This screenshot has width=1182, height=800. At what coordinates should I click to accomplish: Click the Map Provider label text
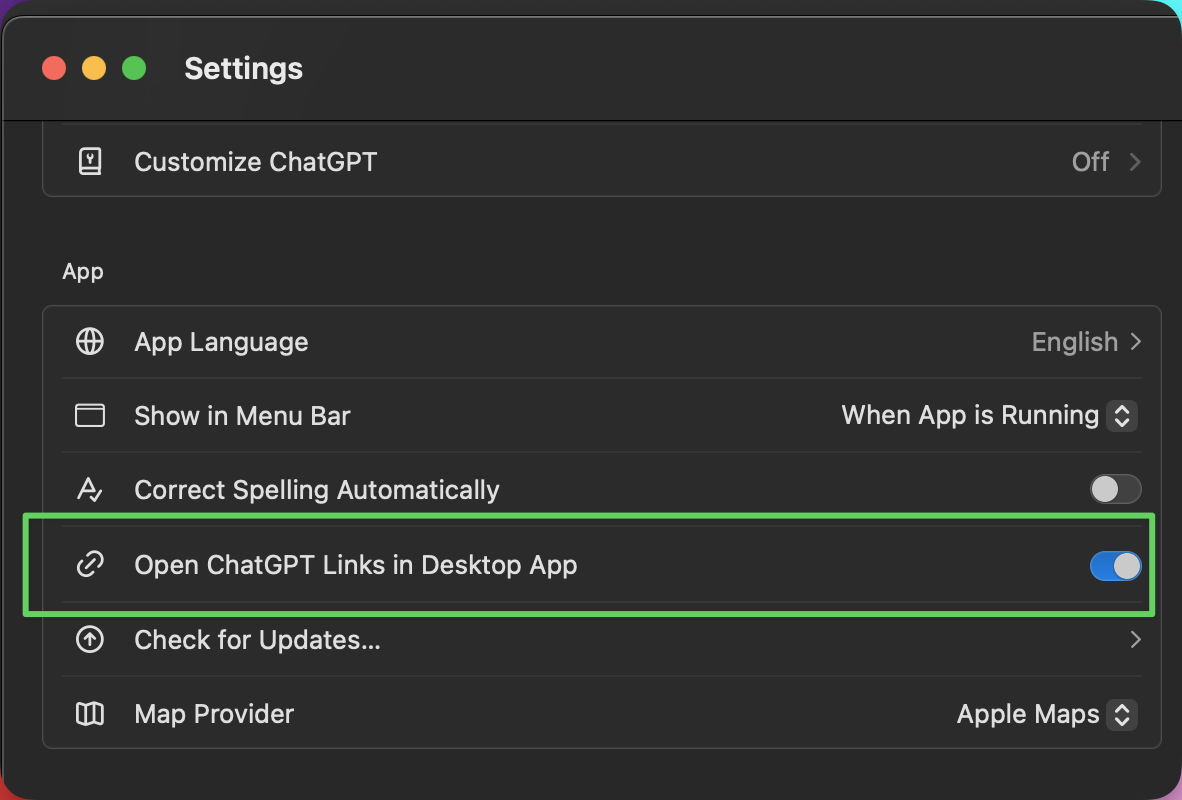click(x=214, y=714)
